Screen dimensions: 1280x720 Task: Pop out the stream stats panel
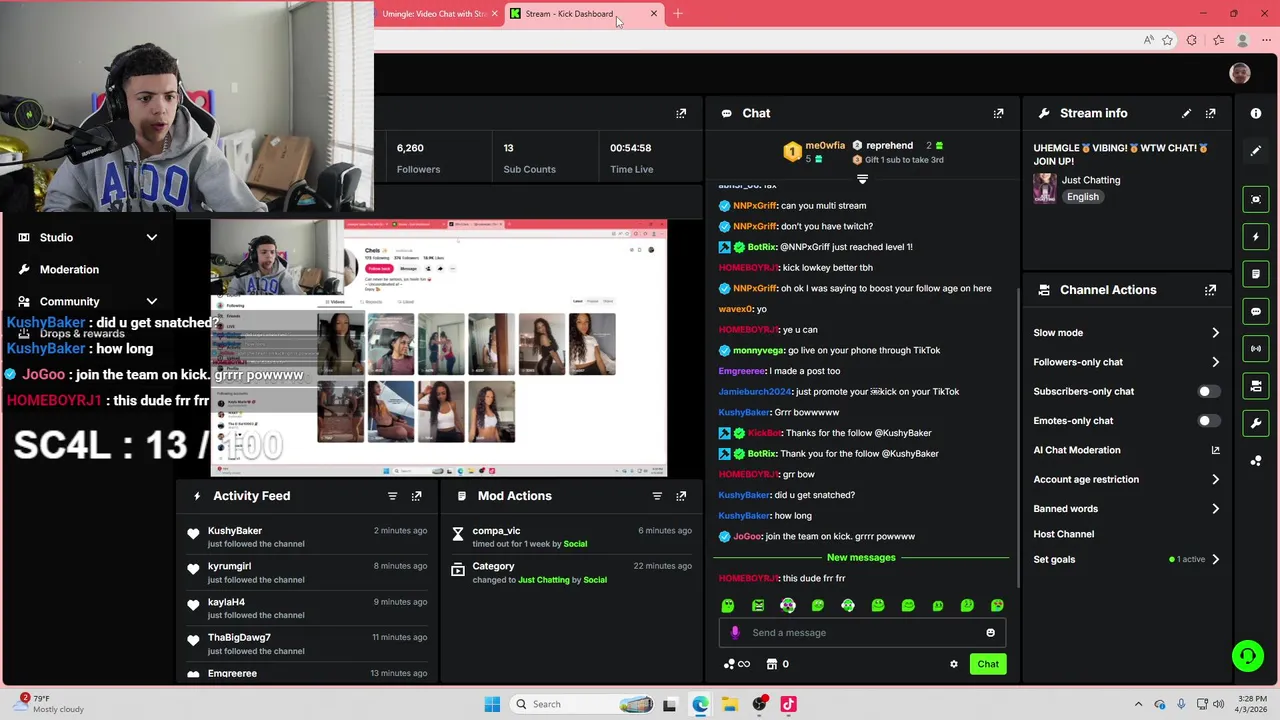[x=681, y=113]
